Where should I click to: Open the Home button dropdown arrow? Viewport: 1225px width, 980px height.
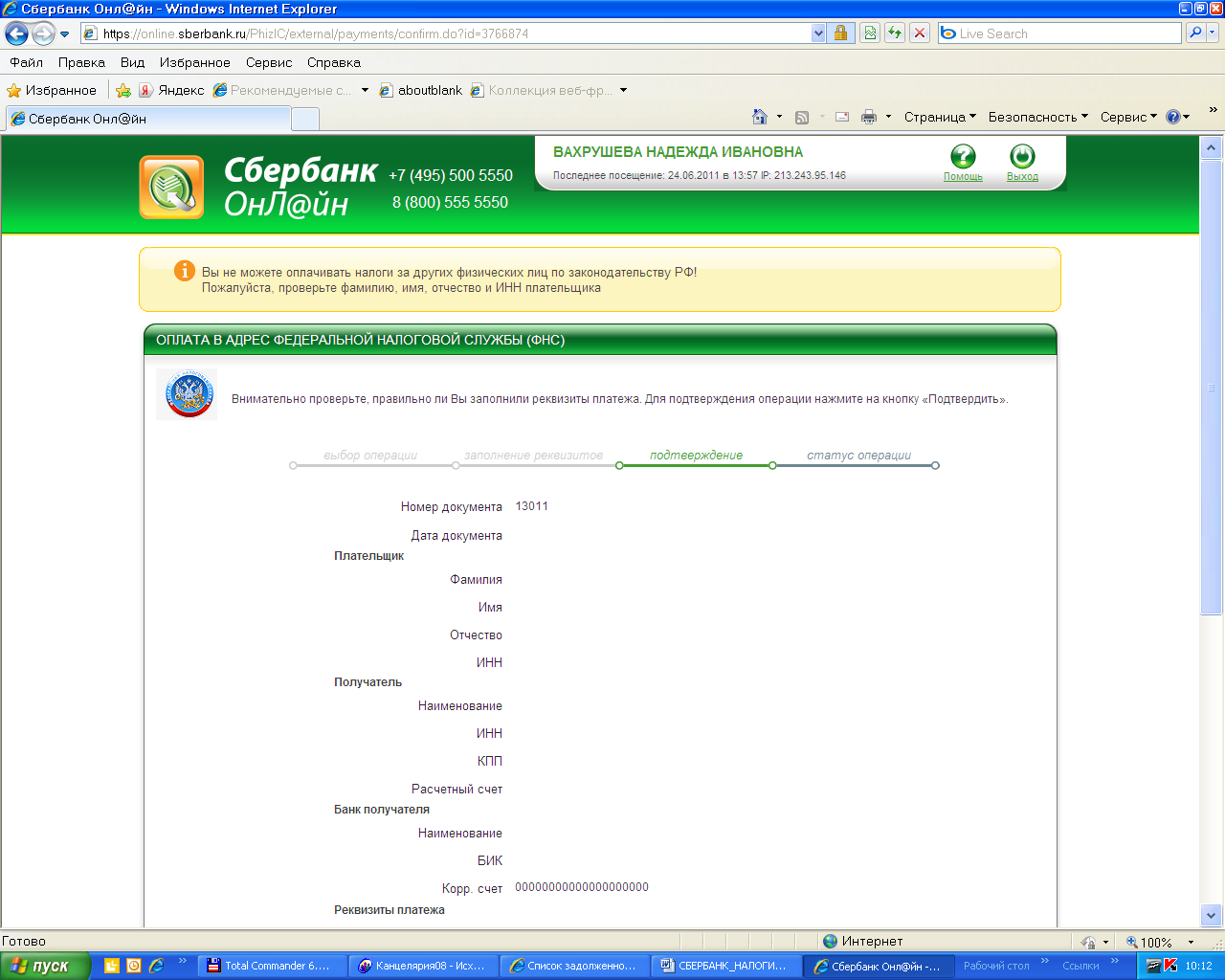[x=779, y=117]
